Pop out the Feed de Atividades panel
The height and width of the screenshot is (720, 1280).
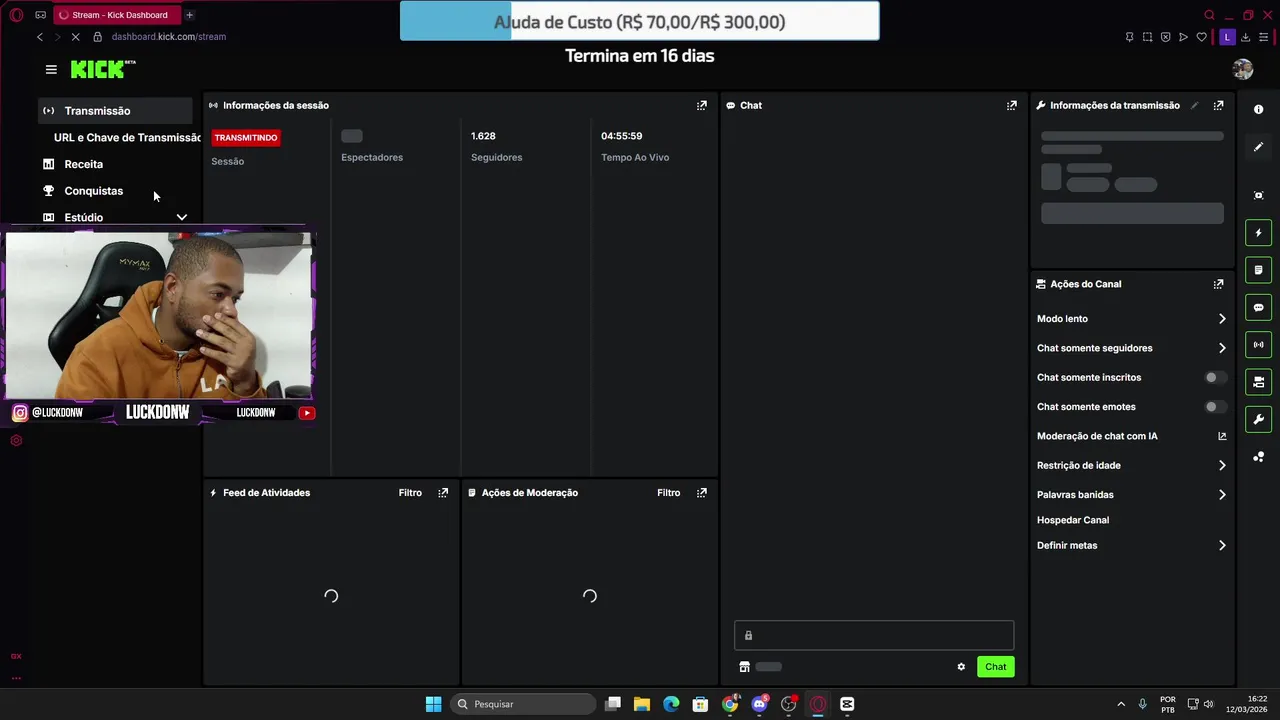click(x=443, y=493)
